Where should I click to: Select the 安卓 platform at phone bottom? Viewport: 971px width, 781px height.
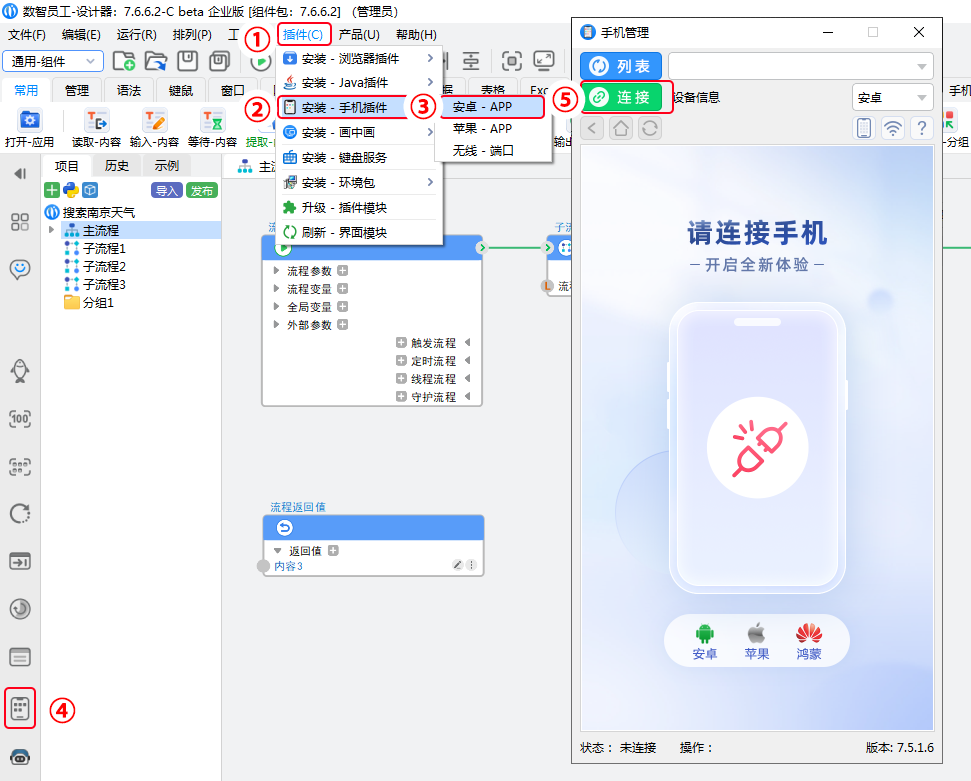705,641
